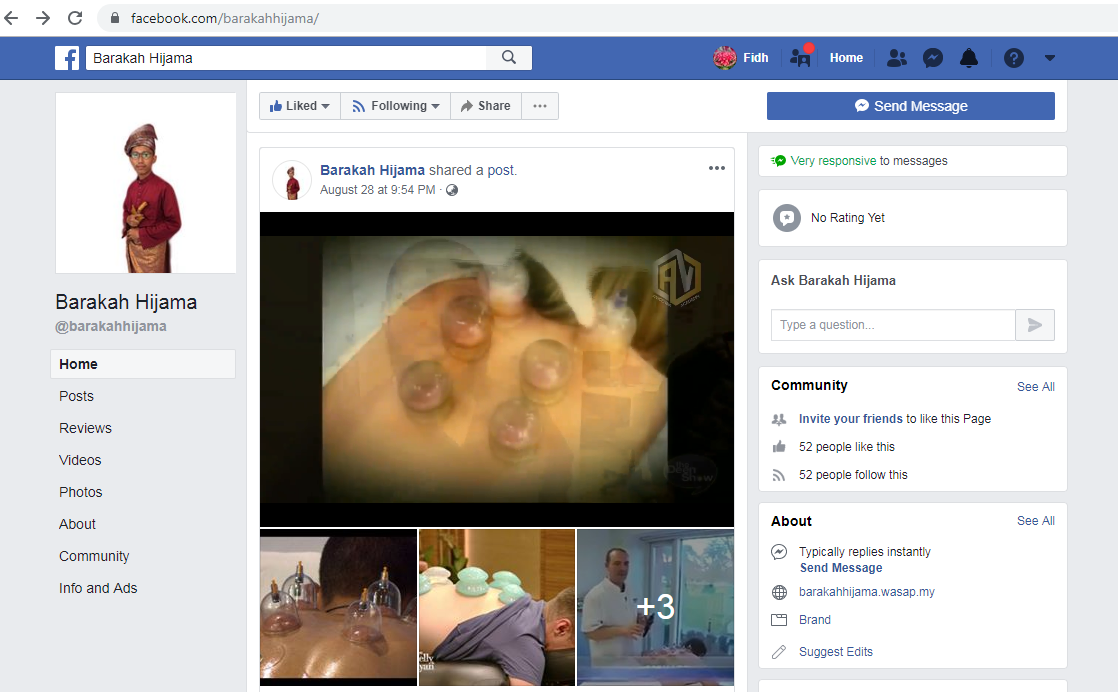Click the @barakahhijama username text
The image size is (1118, 692).
point(111,326)
